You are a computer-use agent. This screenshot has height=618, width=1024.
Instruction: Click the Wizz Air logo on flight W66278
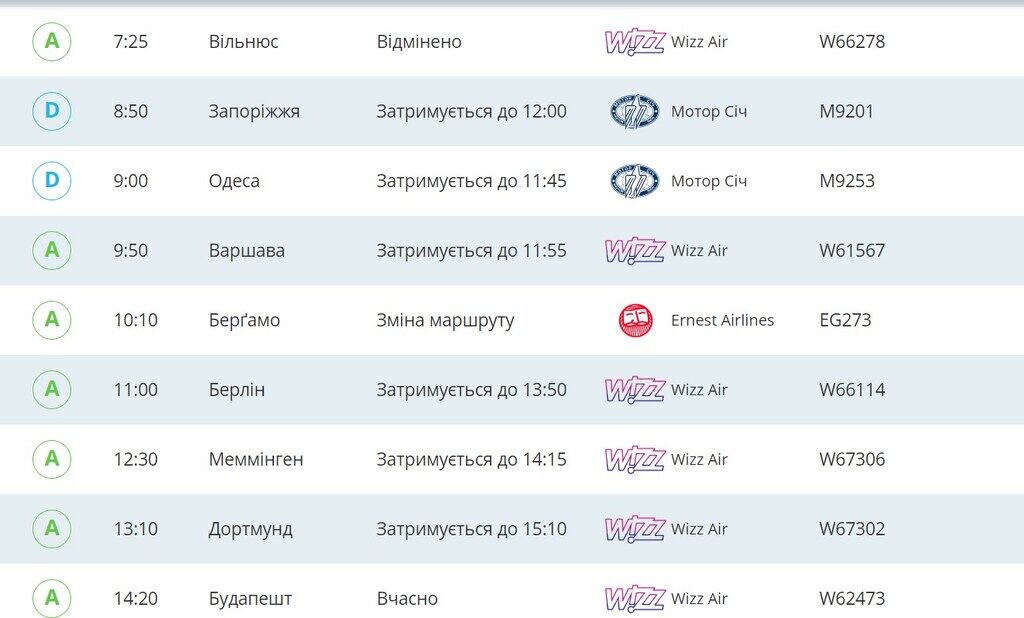634,42
